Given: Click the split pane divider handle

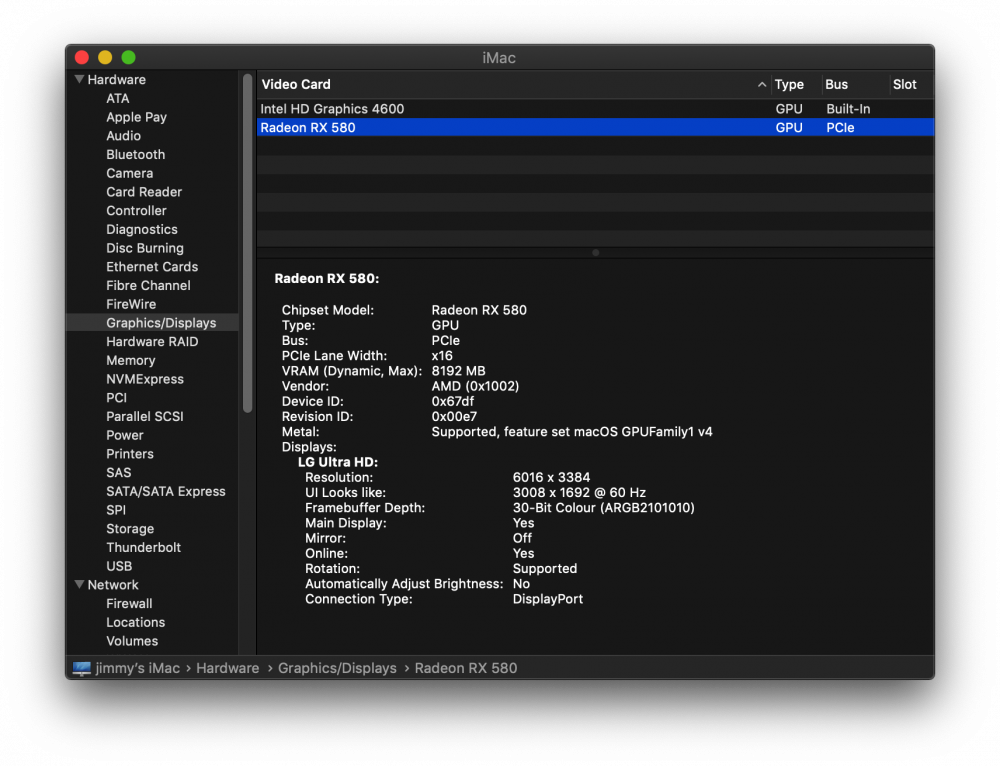Looking at the screenshot, I should [596, 253].
